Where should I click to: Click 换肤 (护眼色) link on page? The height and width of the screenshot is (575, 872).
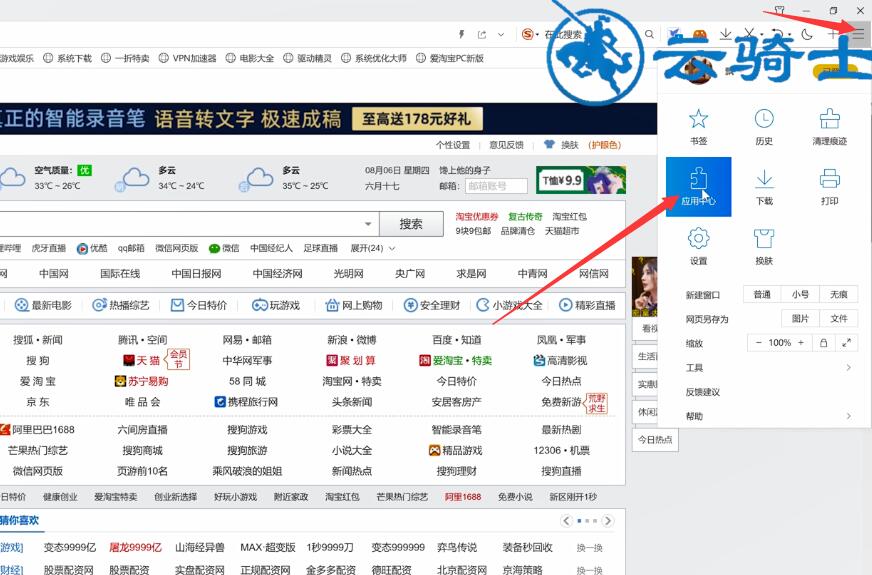582,145
